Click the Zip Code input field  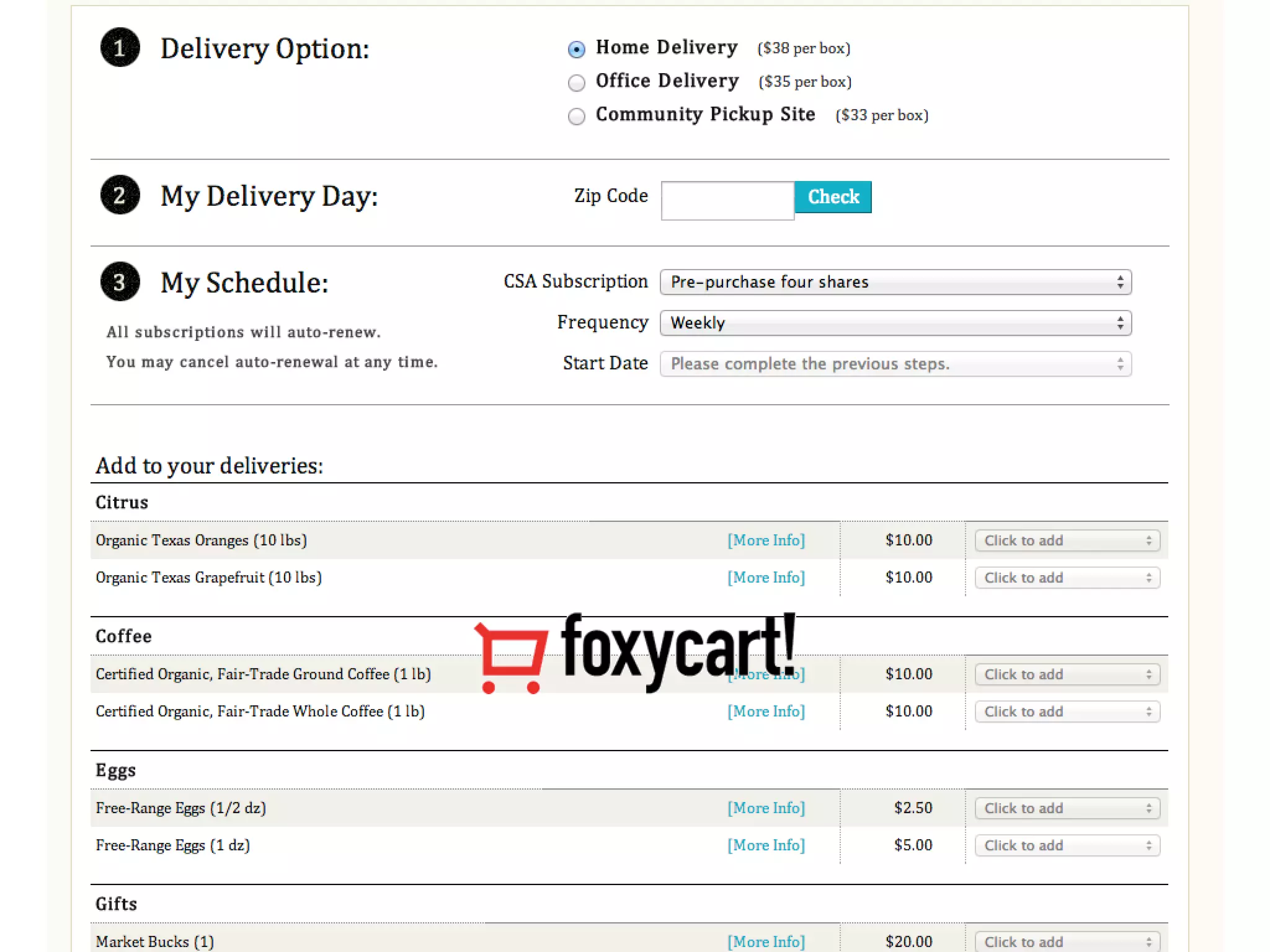pyautogui.click(x=727, y=200)
